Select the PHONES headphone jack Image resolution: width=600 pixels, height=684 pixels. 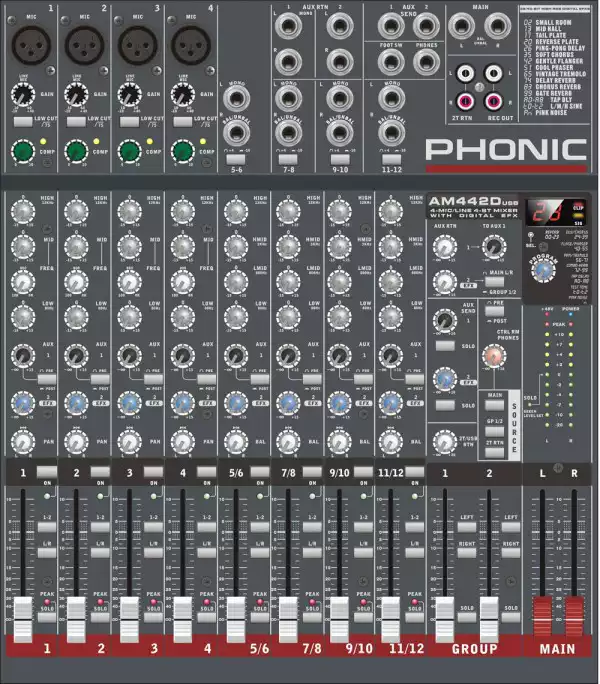[426, 62]
